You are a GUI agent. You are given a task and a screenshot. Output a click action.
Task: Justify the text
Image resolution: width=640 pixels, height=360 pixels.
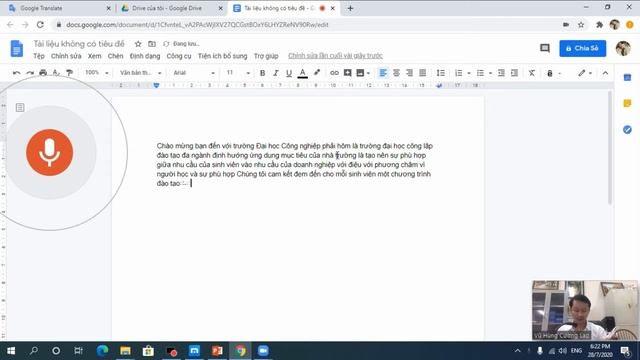[422, 73]
